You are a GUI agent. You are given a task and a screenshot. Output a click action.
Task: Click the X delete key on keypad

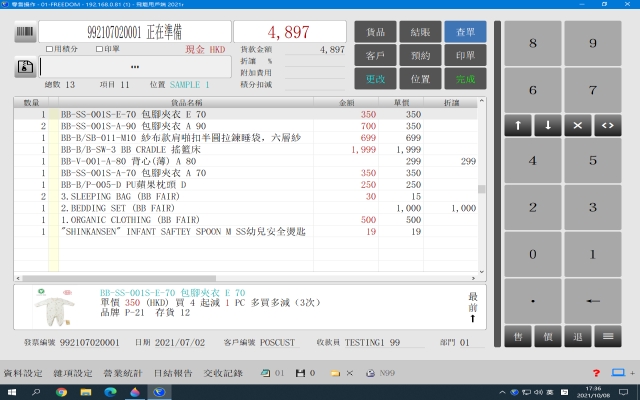click(x=577, y=125)
